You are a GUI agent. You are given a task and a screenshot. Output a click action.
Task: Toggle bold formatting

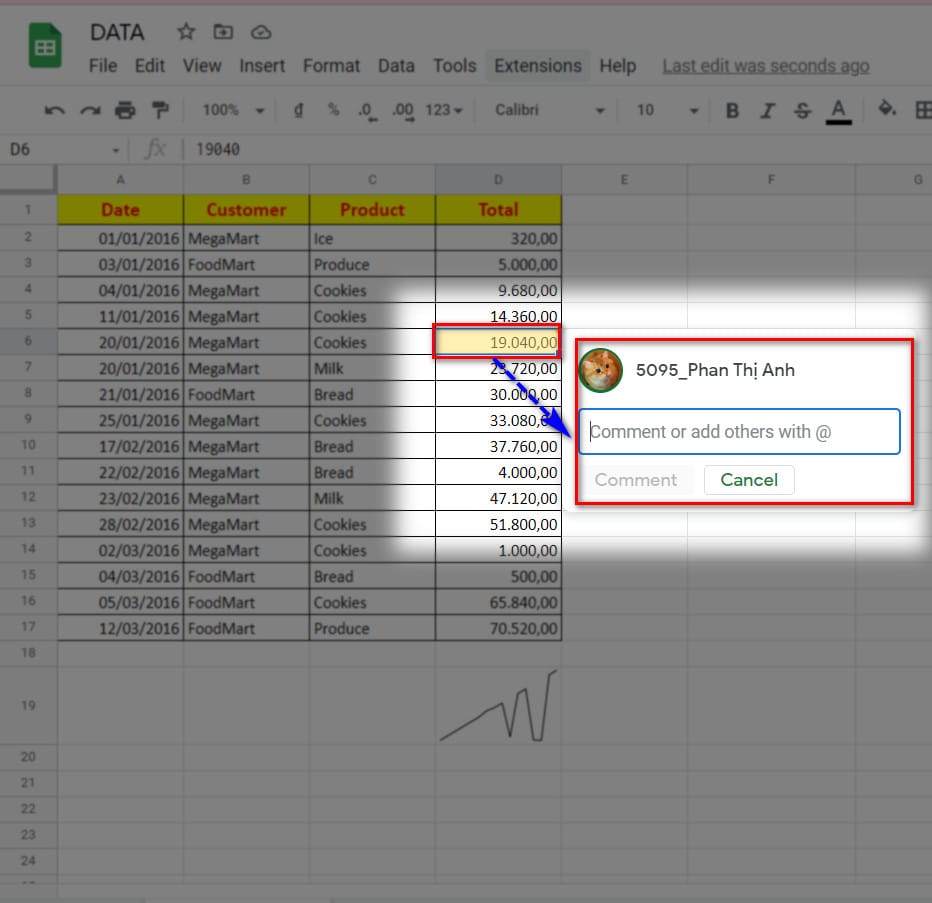pos(732,110)
